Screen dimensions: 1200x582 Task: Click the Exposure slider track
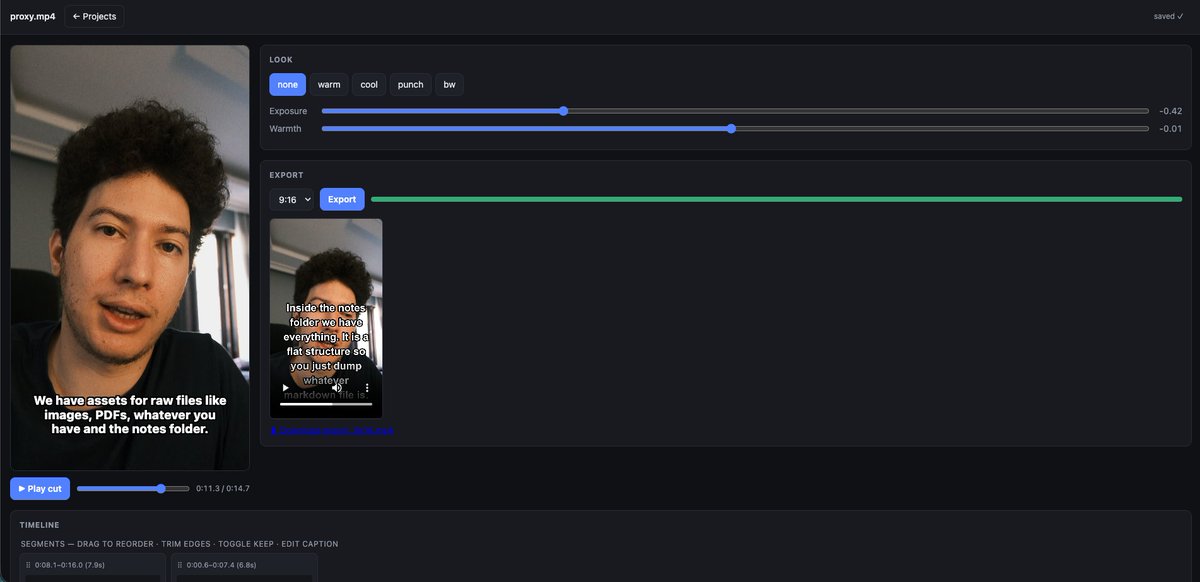[x=735, y=111]
